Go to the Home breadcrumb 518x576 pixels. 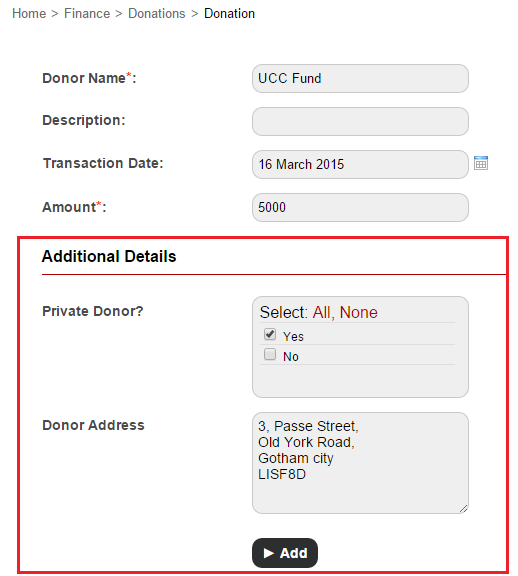(29, 14)
